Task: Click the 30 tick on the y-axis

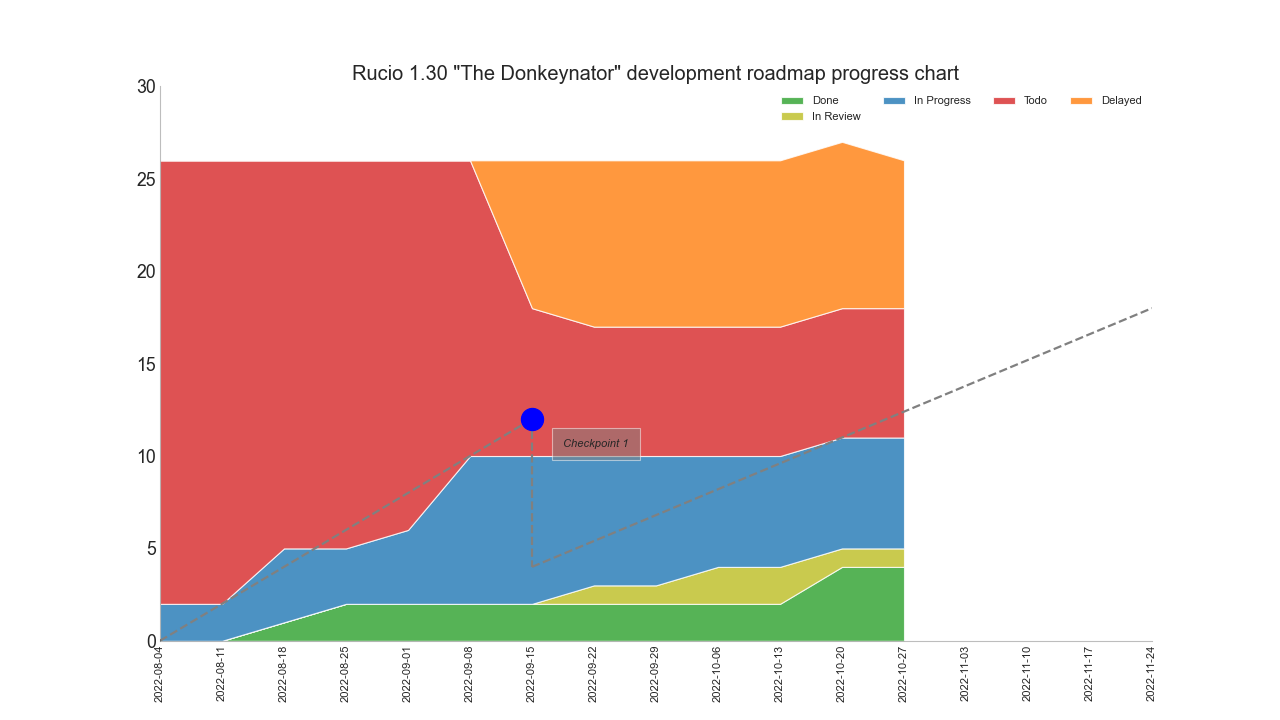Action: (146, 87)
